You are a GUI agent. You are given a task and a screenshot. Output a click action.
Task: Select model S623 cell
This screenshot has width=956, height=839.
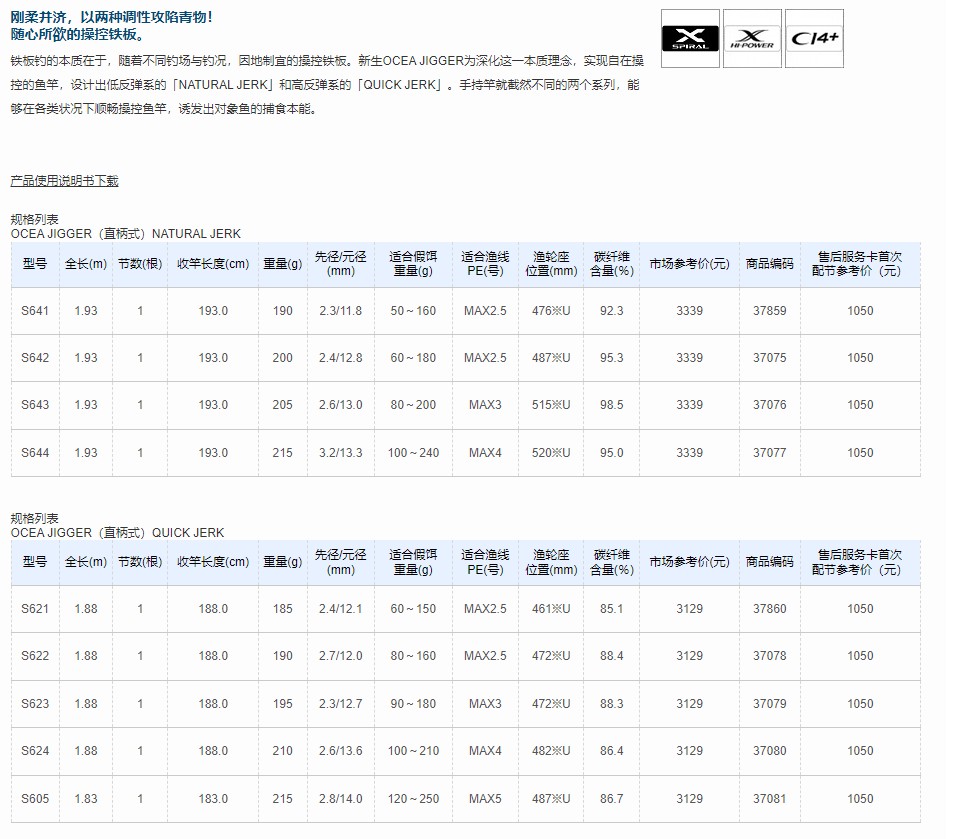(x=35, y=704)
